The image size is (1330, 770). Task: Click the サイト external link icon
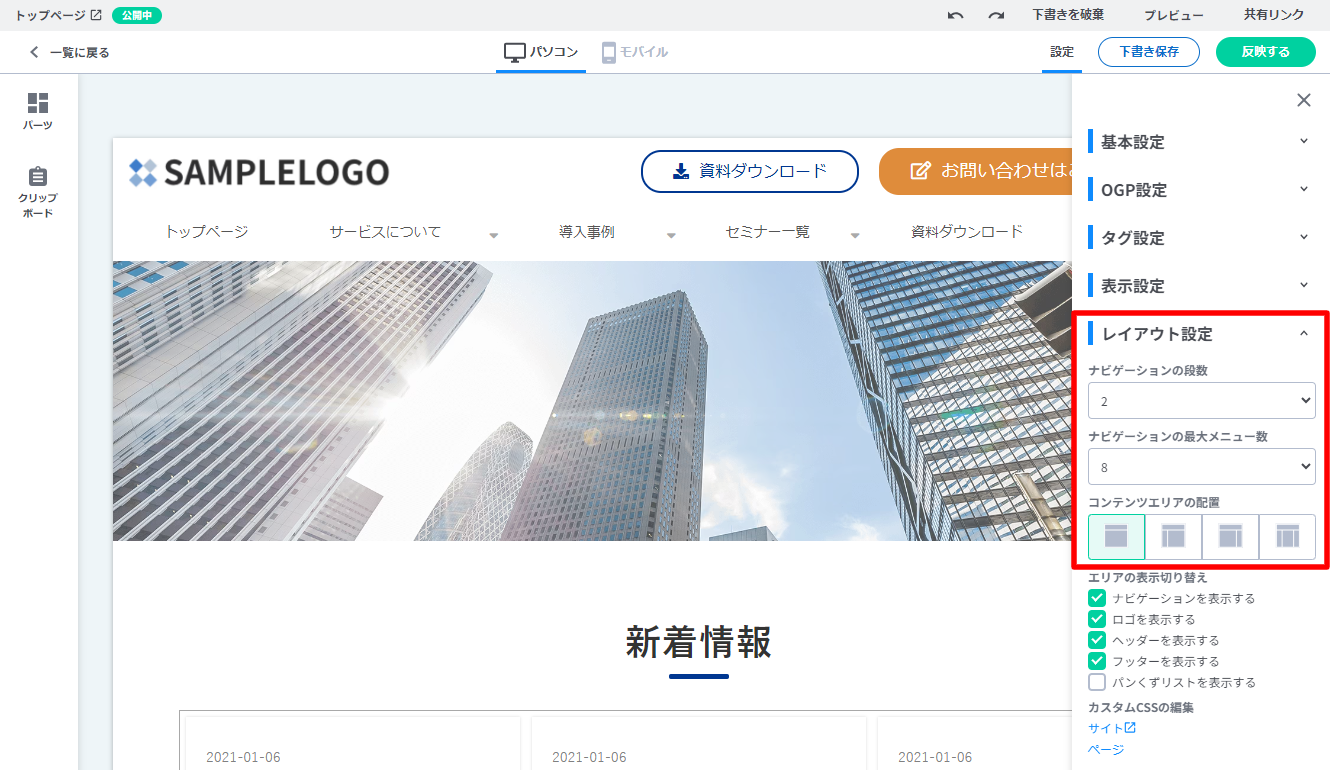1130,728
